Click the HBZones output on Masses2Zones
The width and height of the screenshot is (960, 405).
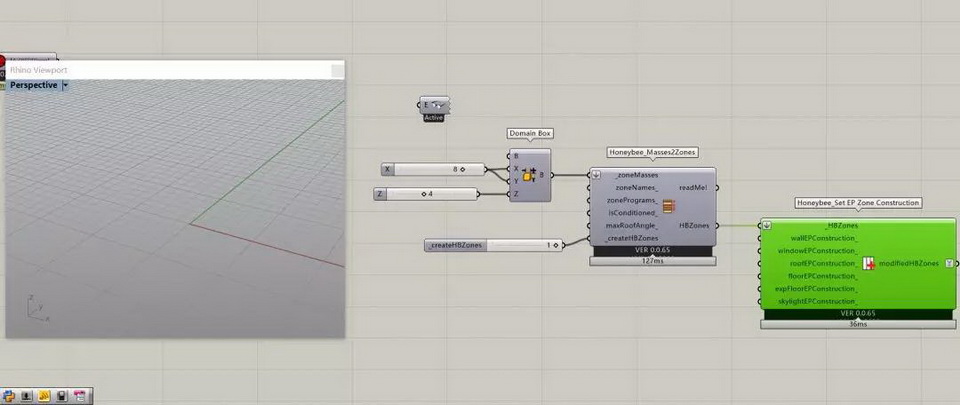pos(693,226)
